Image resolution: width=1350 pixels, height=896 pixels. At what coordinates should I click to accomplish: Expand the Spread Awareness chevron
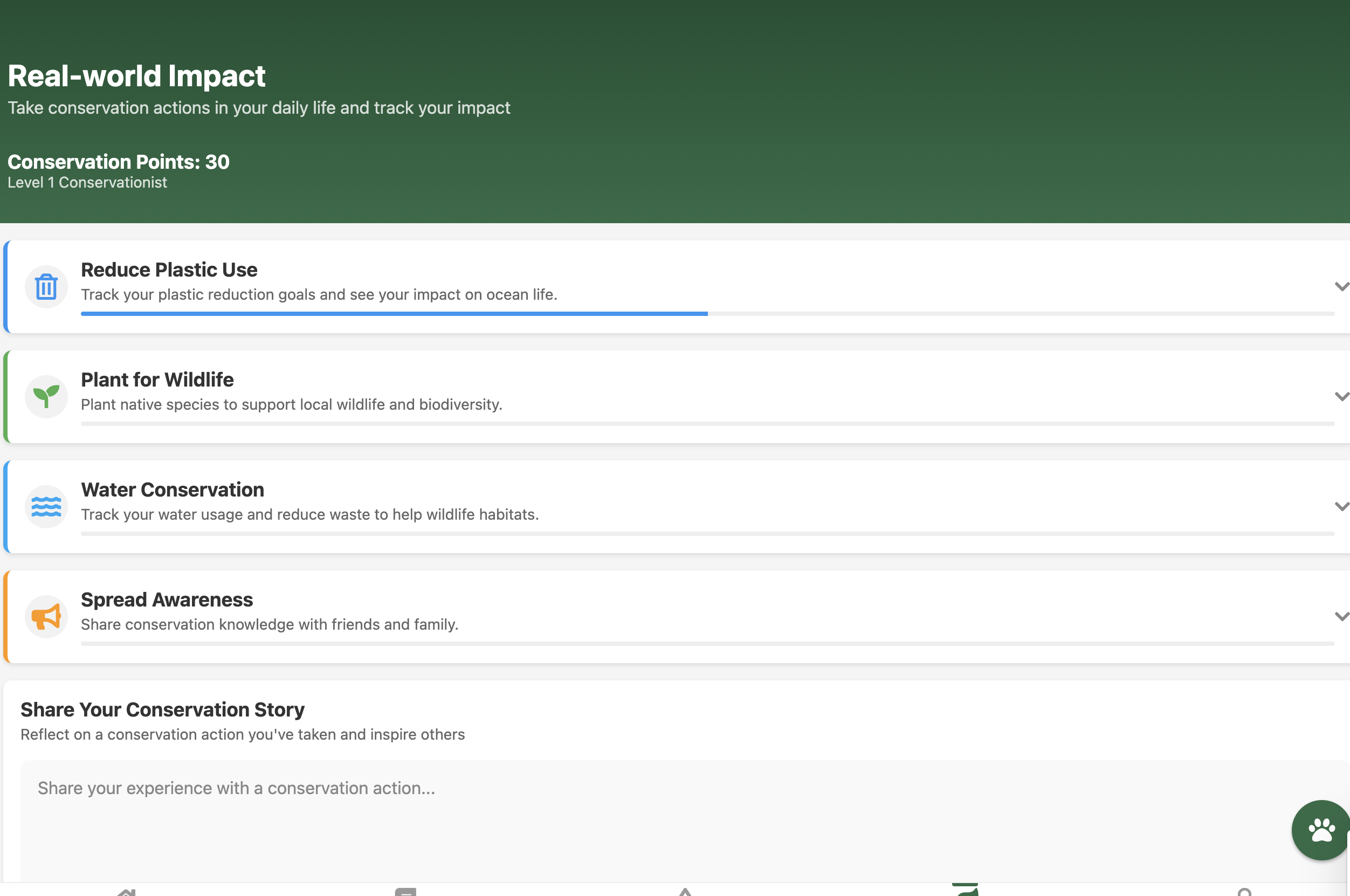tap(1341, 616)
